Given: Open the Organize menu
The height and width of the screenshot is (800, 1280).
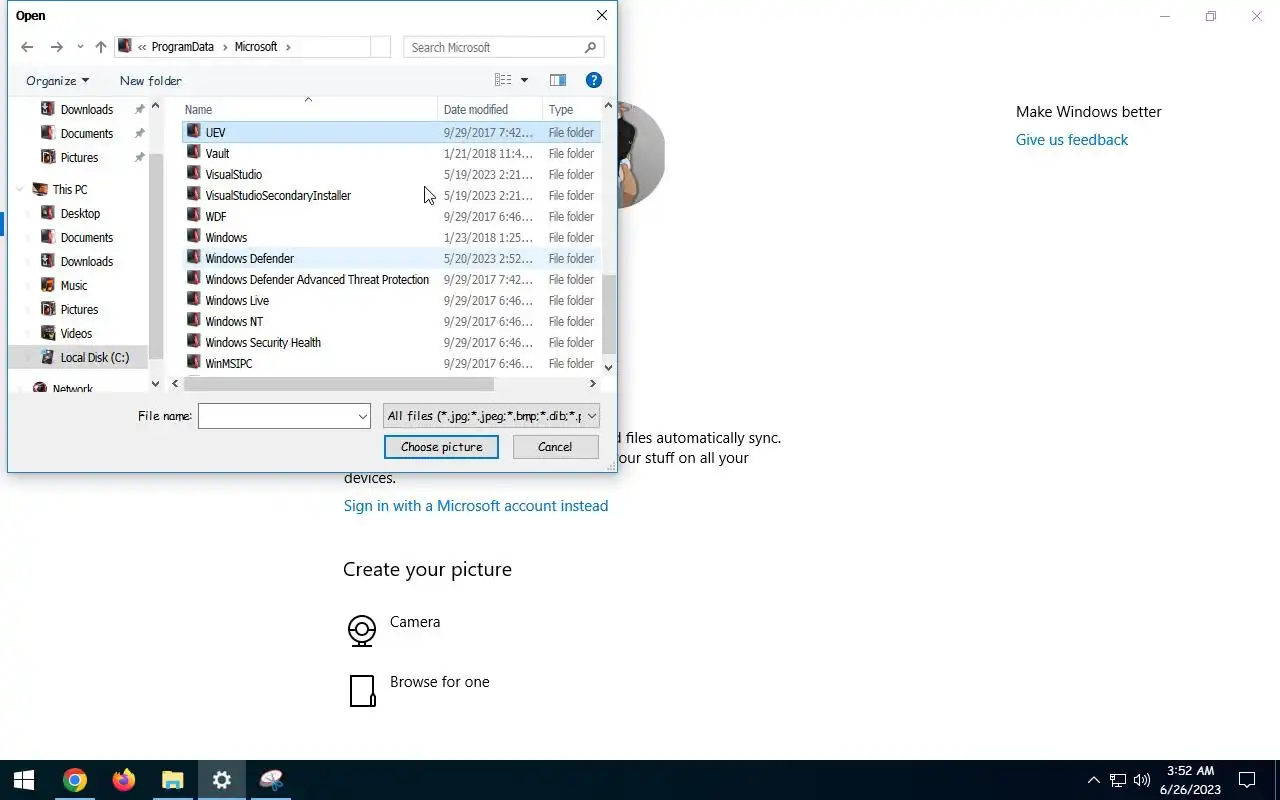Looking at the screenshot, I should tap(57, 80).
